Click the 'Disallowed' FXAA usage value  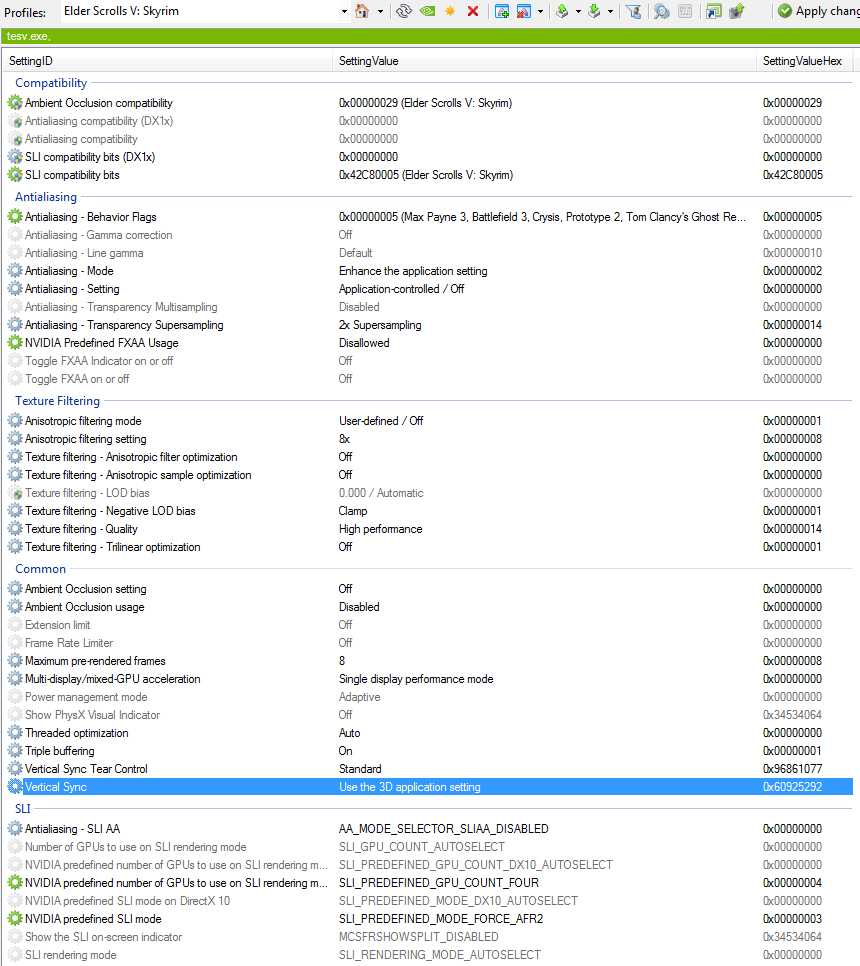pyautogui.click(x=364, y=343)
